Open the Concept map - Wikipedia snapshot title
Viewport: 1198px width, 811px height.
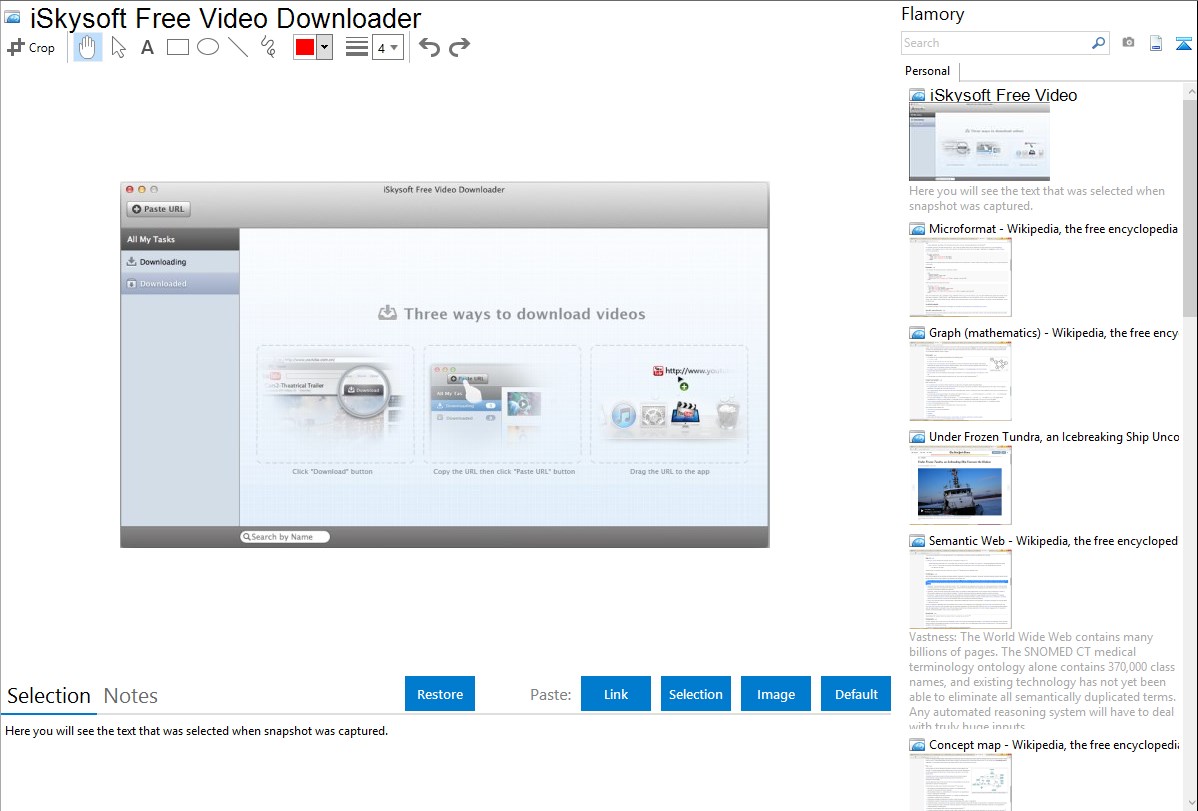[x=1054, y=744]
